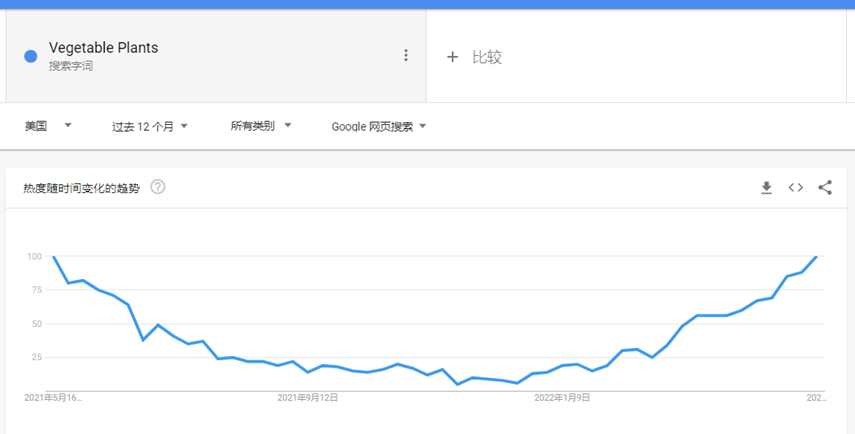The width and height of the screenshot is (855, 434).
Task: Click the 100 value on the y-axis
Action: tap(35, 257)
